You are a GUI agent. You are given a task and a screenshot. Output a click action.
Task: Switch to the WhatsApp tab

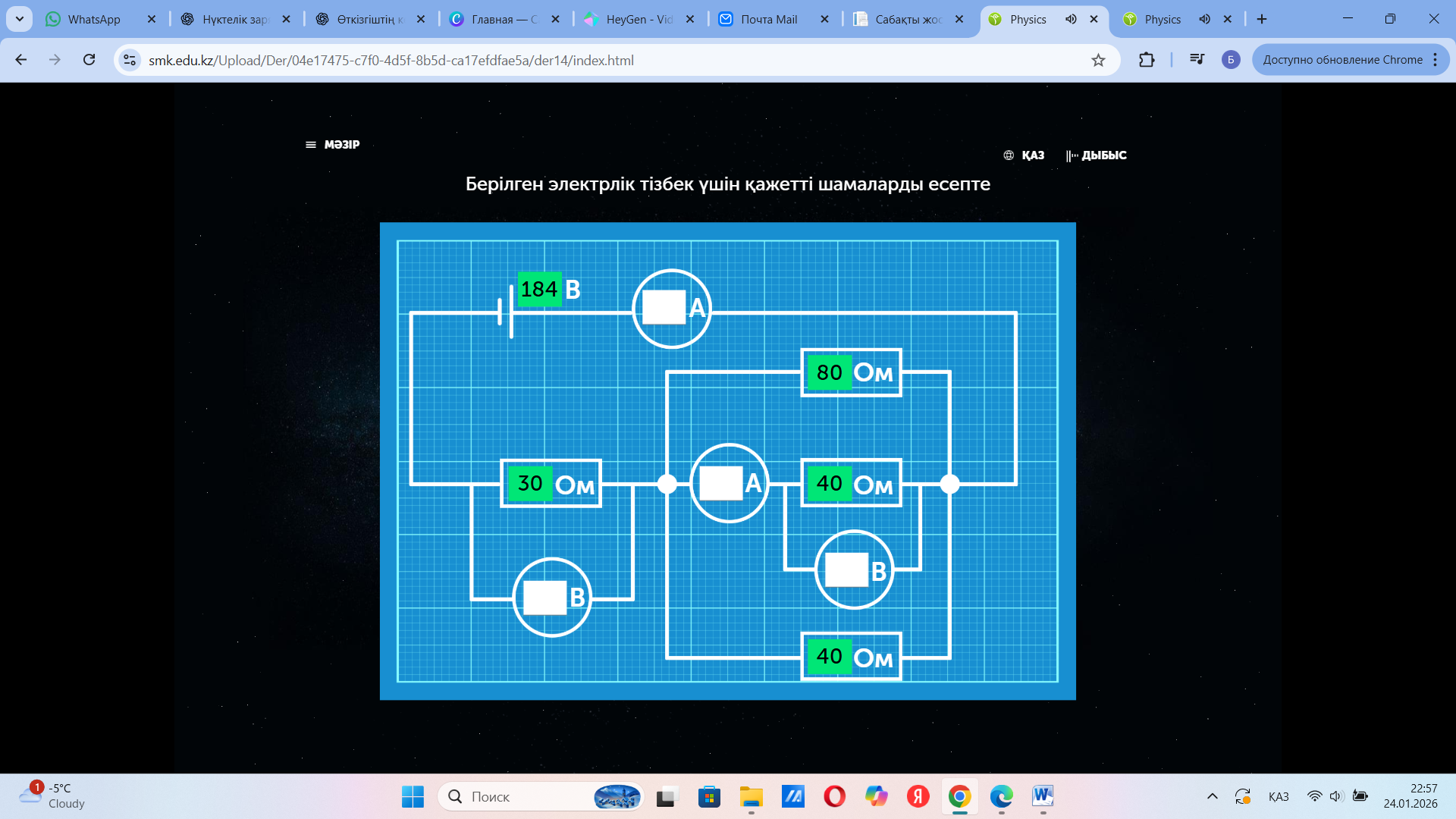pyautogui.click(x=93, y=19)
